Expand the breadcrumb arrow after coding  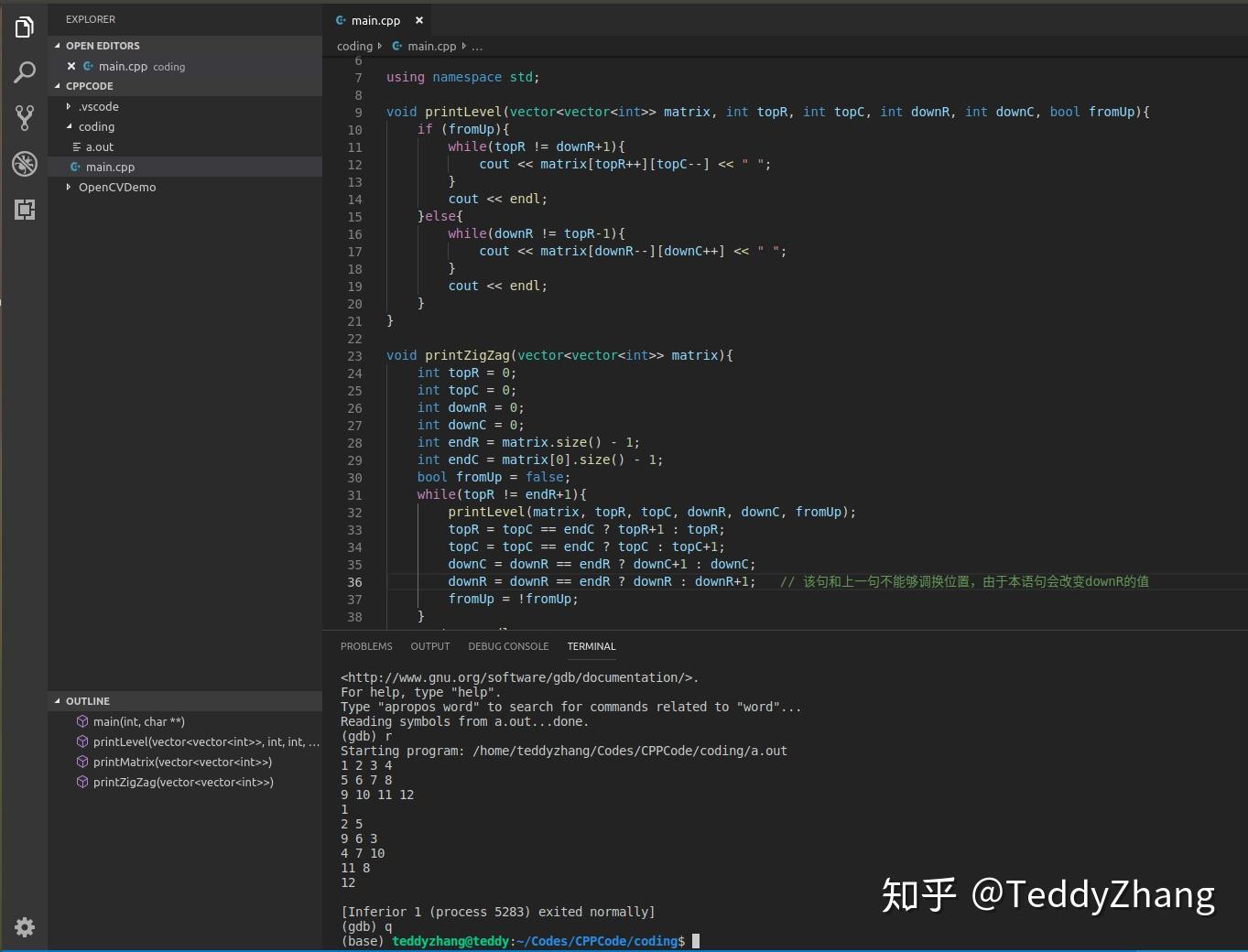(x=380, y=46)
